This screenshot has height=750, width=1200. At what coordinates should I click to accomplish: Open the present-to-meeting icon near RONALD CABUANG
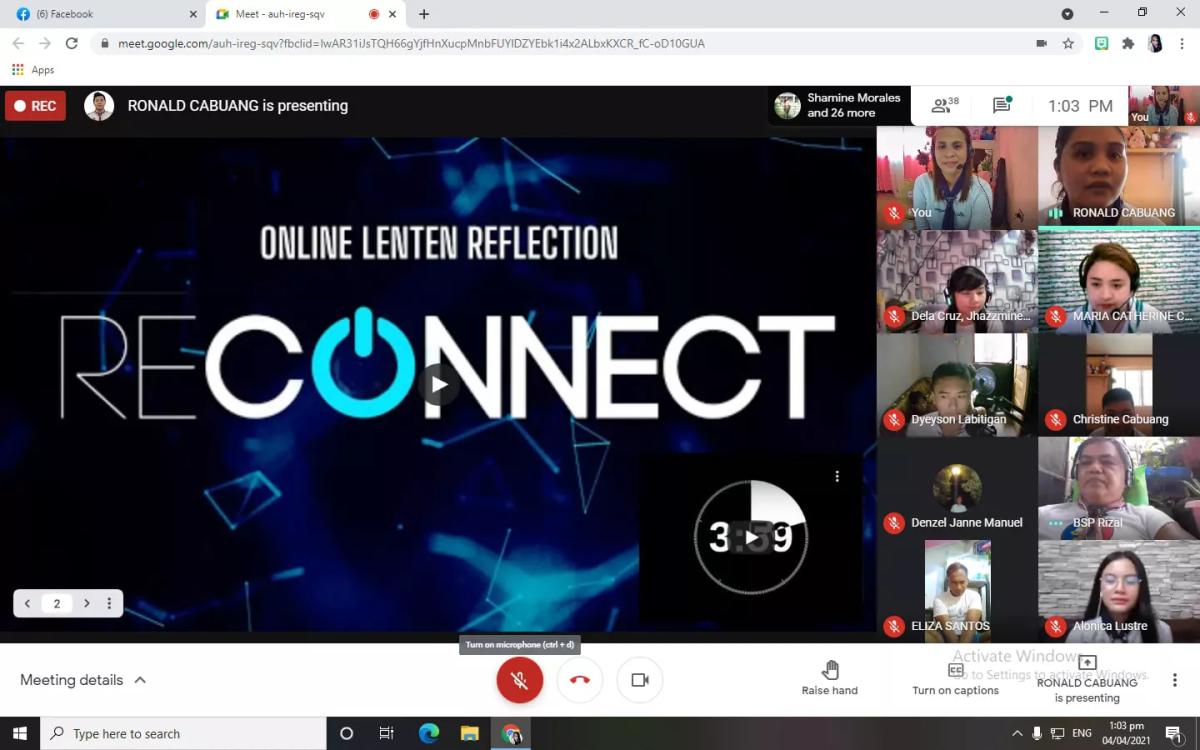(x=1087, y=663)
